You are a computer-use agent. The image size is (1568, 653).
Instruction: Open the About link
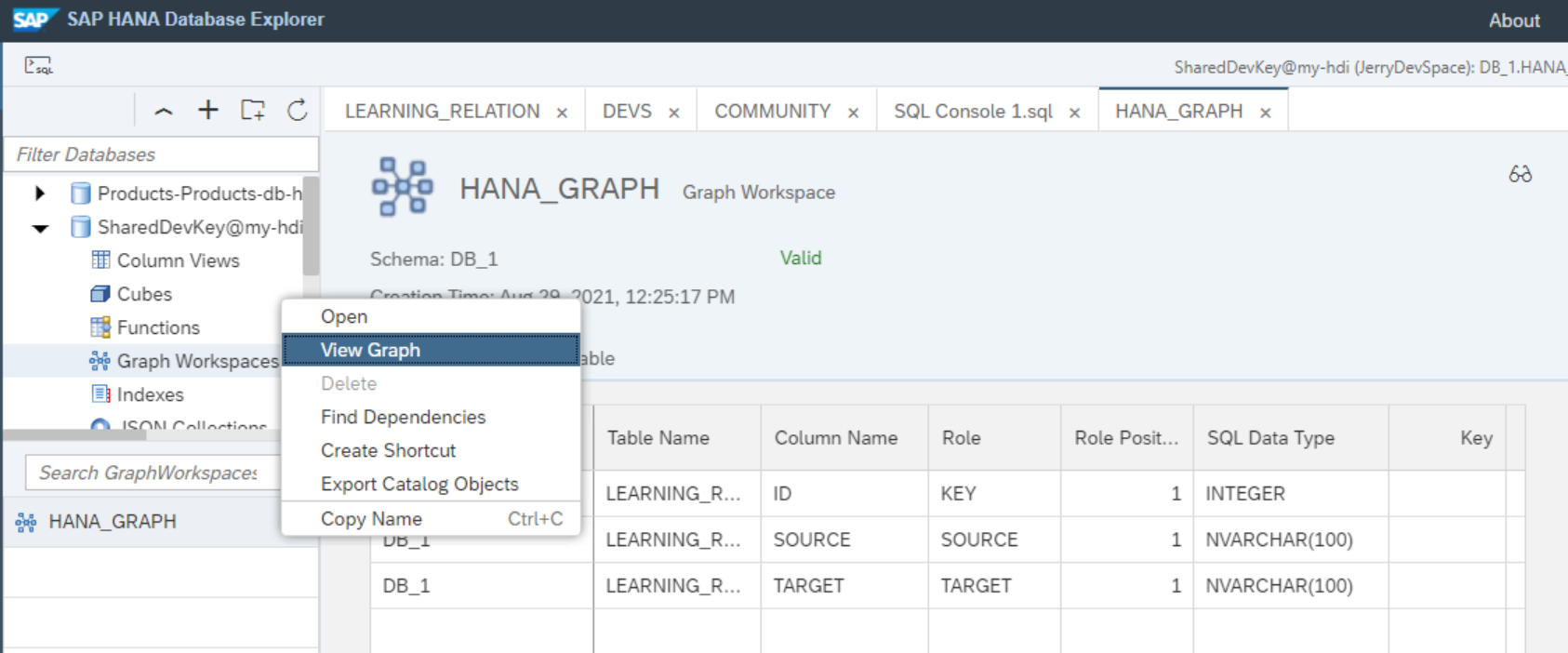[x=1514, y=20]
